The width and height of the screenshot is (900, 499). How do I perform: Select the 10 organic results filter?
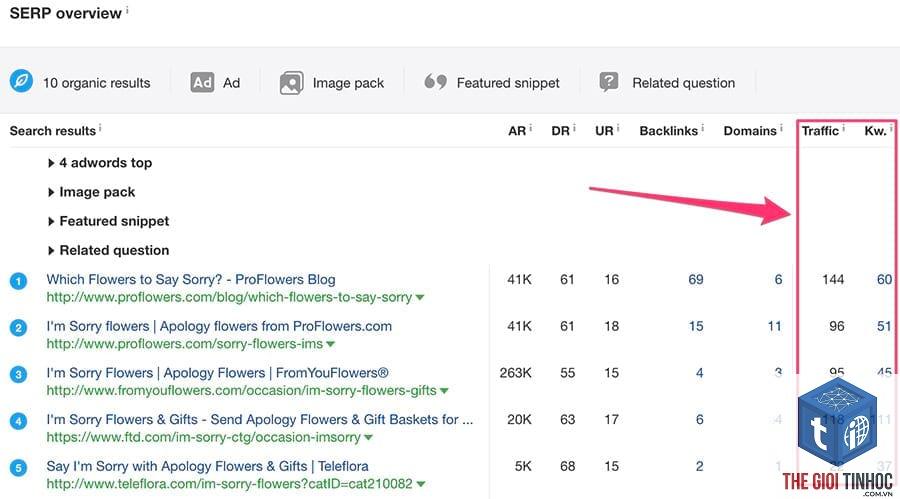click(x=96, y=83)
